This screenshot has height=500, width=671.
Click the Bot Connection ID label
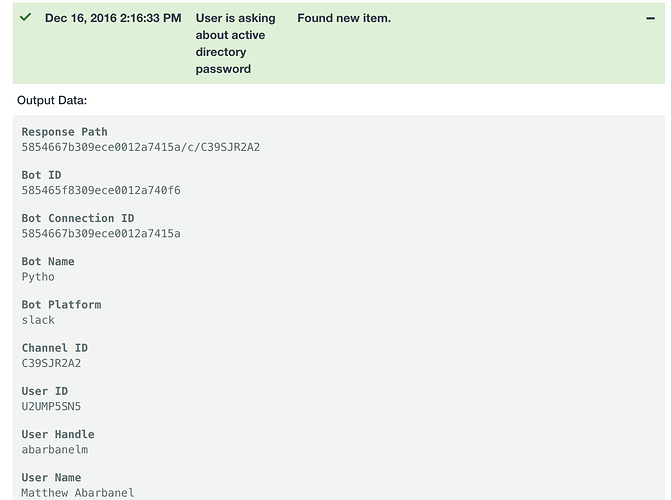pos(78,218)
